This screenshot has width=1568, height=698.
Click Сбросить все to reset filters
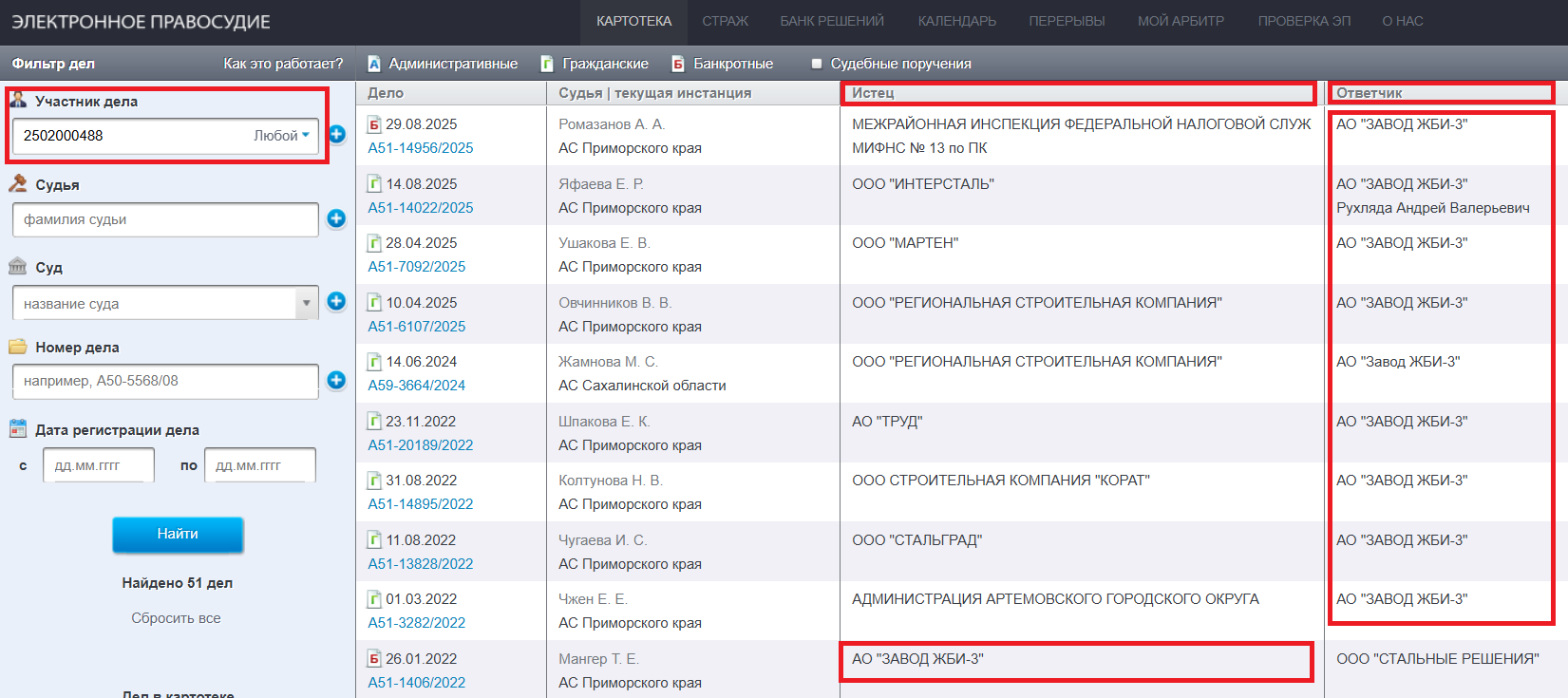click(176, 618)
